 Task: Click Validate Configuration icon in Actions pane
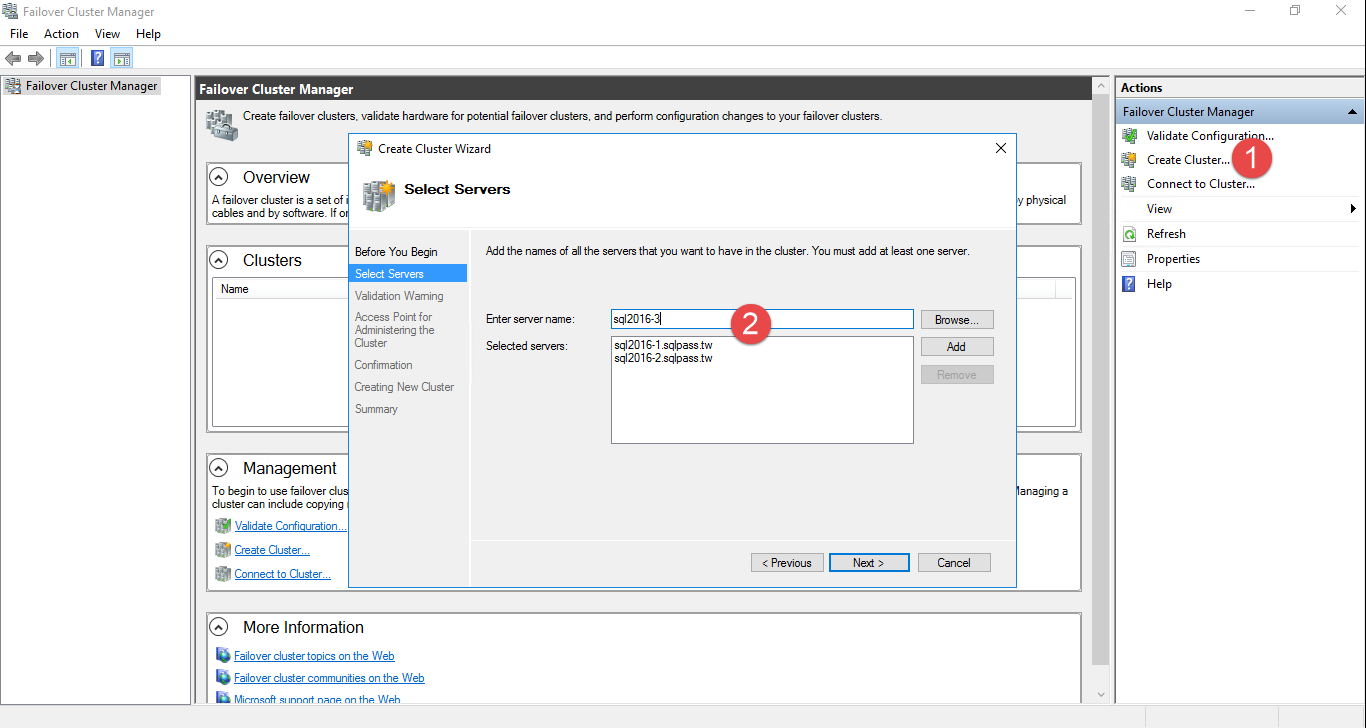(1129, 136)
